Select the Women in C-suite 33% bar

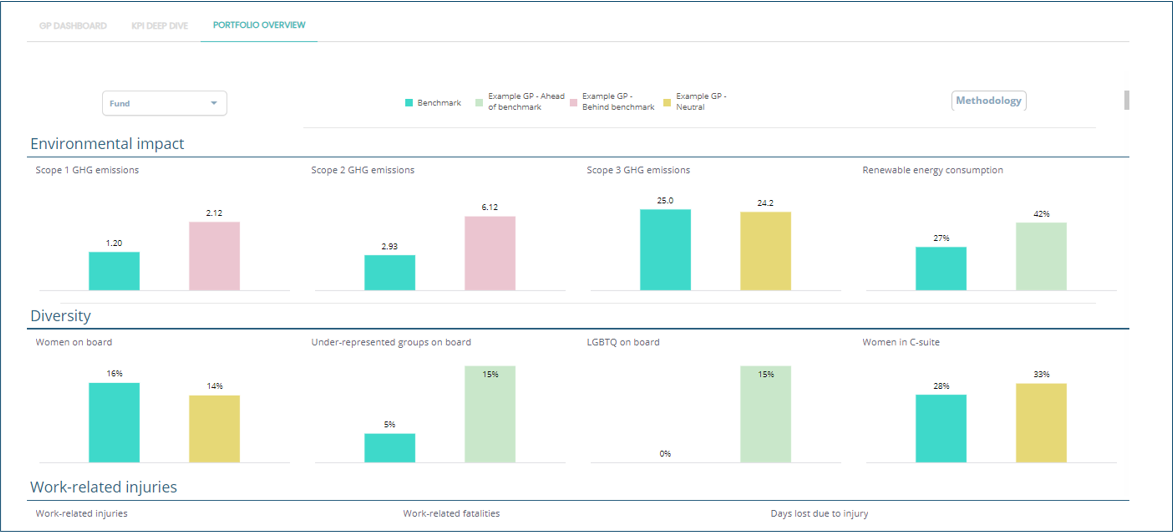tap(1041, 422)
